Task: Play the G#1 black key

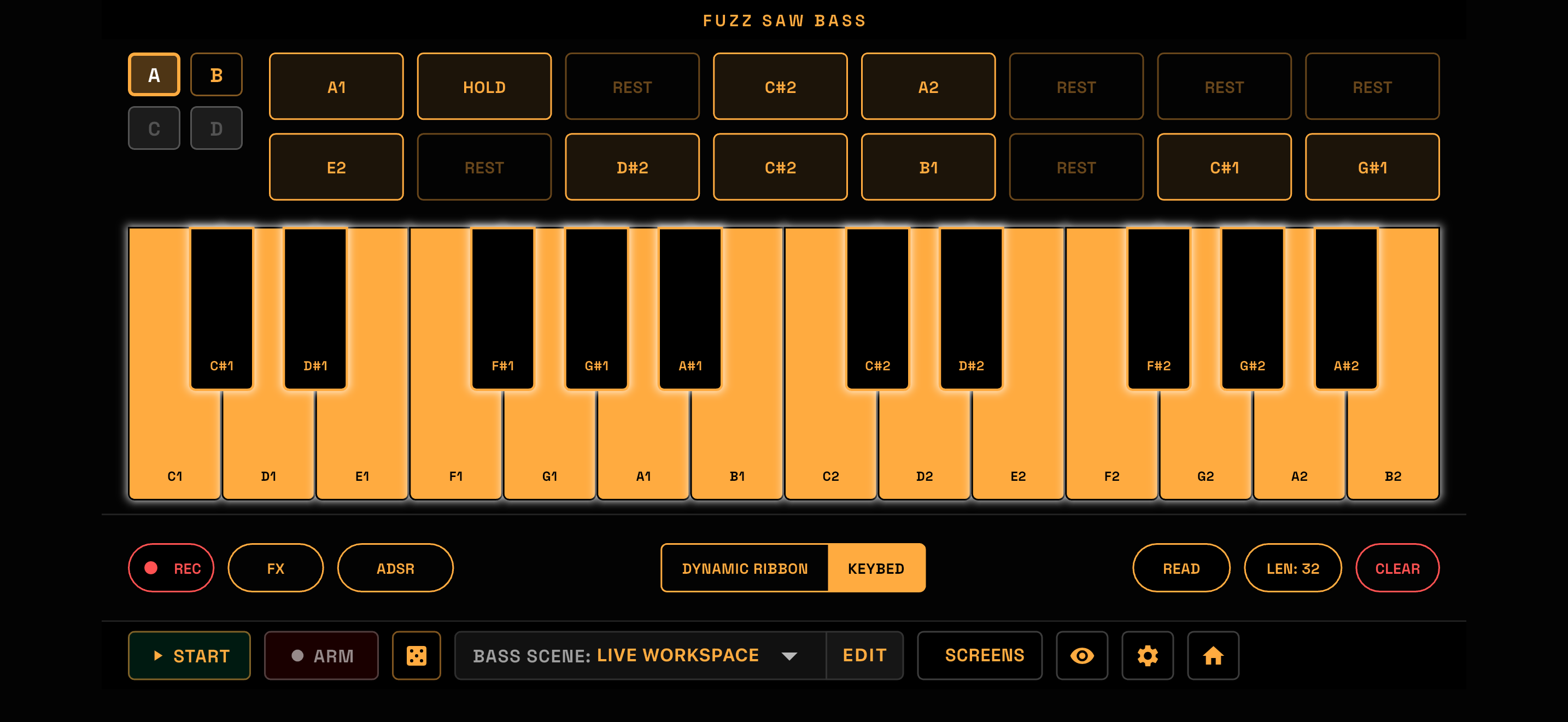Action: coord(596,308)
